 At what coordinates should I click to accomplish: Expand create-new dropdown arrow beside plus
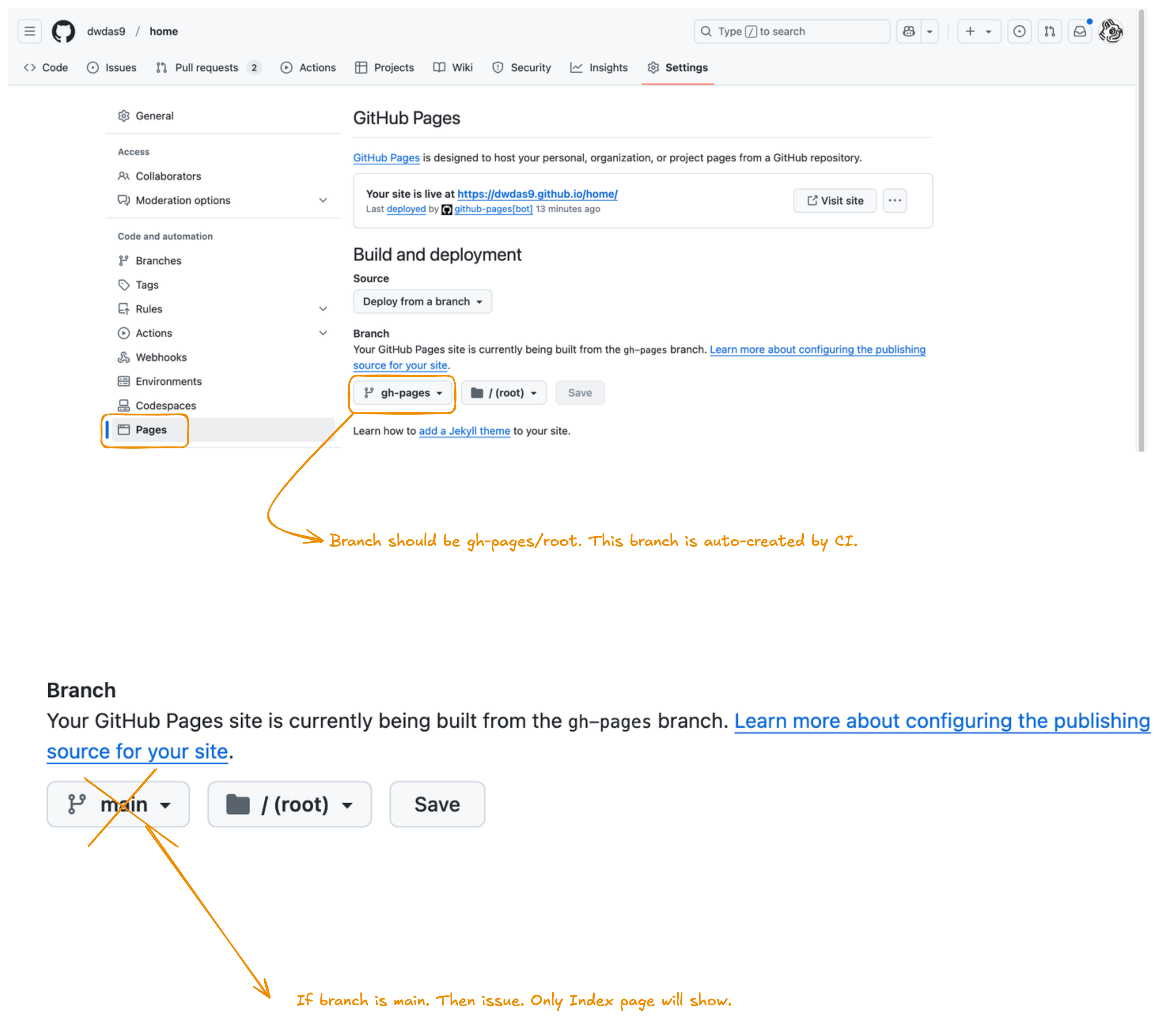tap(989, 31)
